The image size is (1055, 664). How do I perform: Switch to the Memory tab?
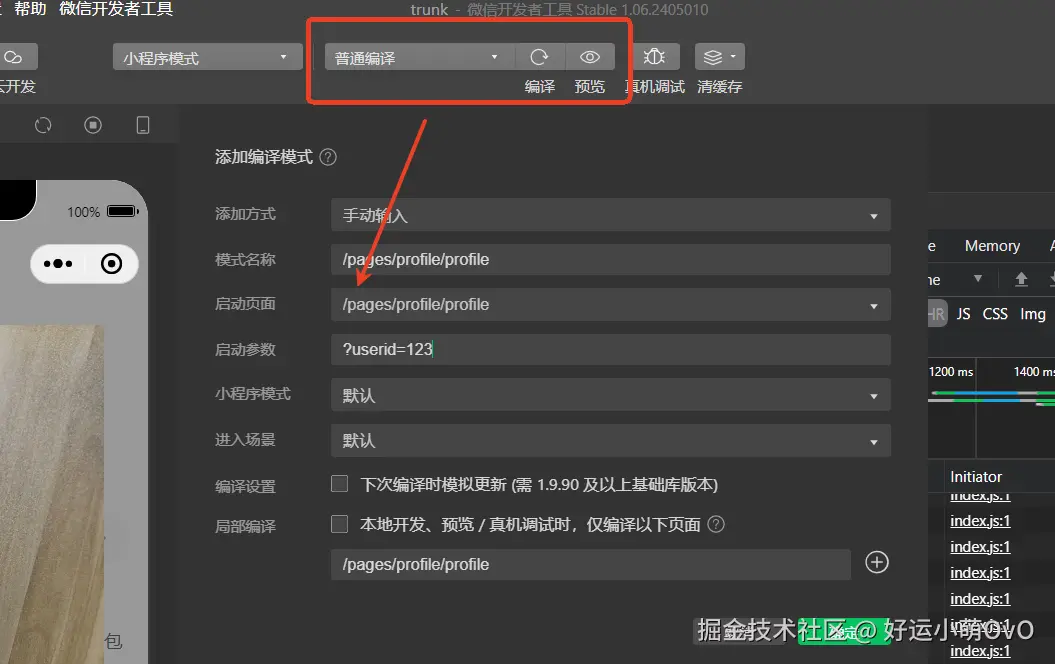(x=992, y=246)
